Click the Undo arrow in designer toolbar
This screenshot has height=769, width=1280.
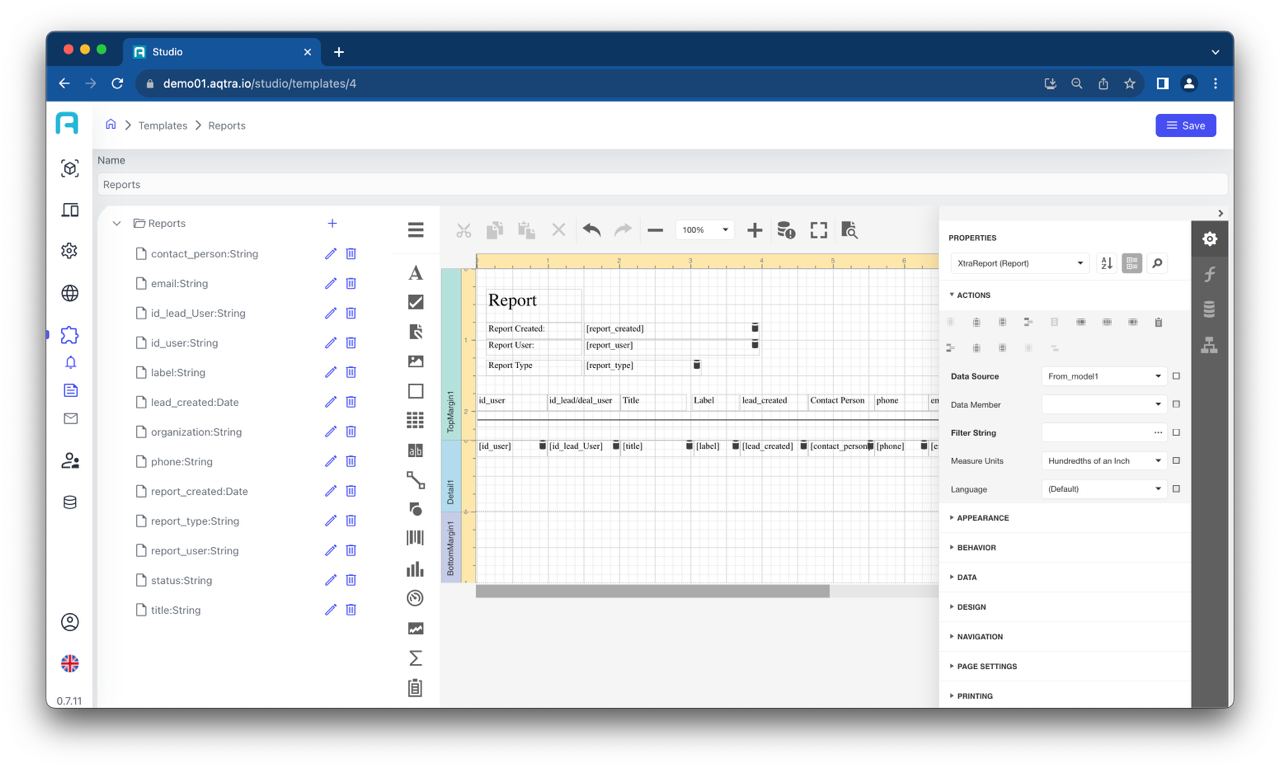click(592, 230)
